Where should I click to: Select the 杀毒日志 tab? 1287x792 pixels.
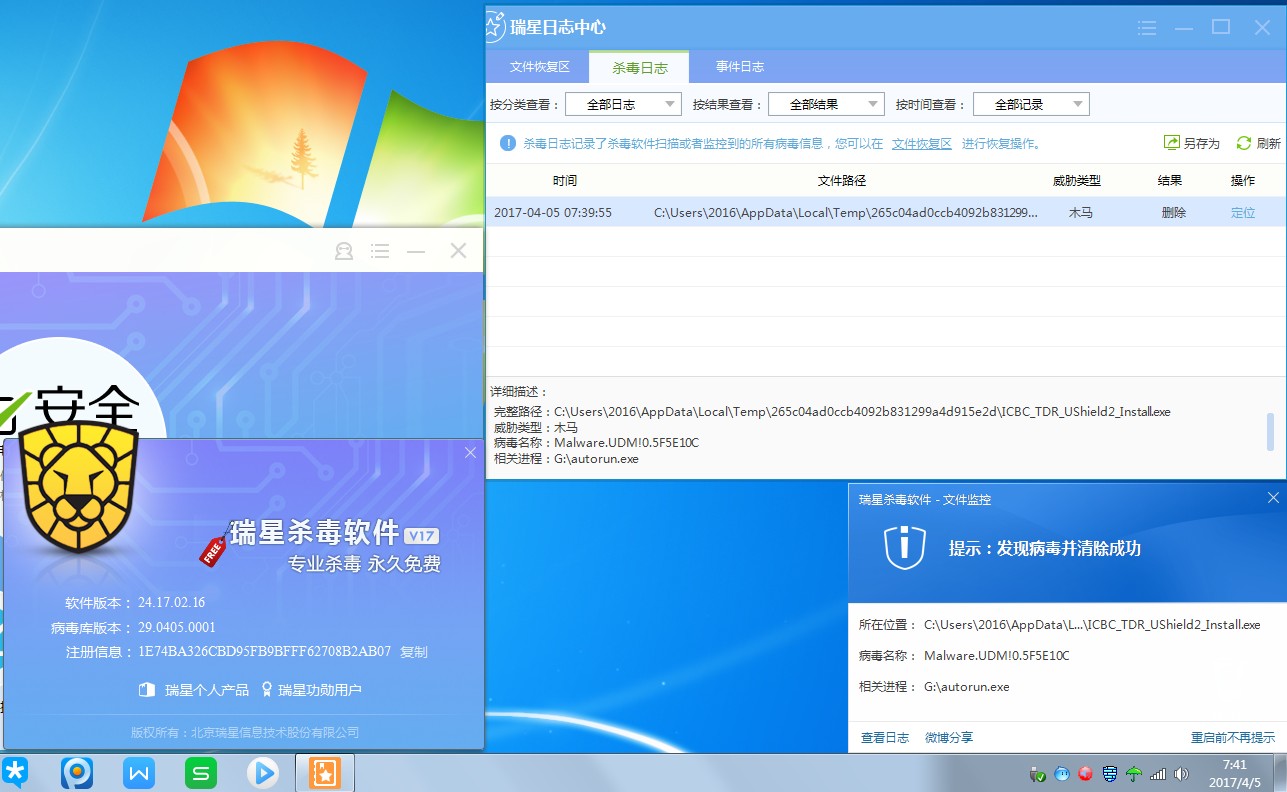pyautogui.click(x=640, y=67)
